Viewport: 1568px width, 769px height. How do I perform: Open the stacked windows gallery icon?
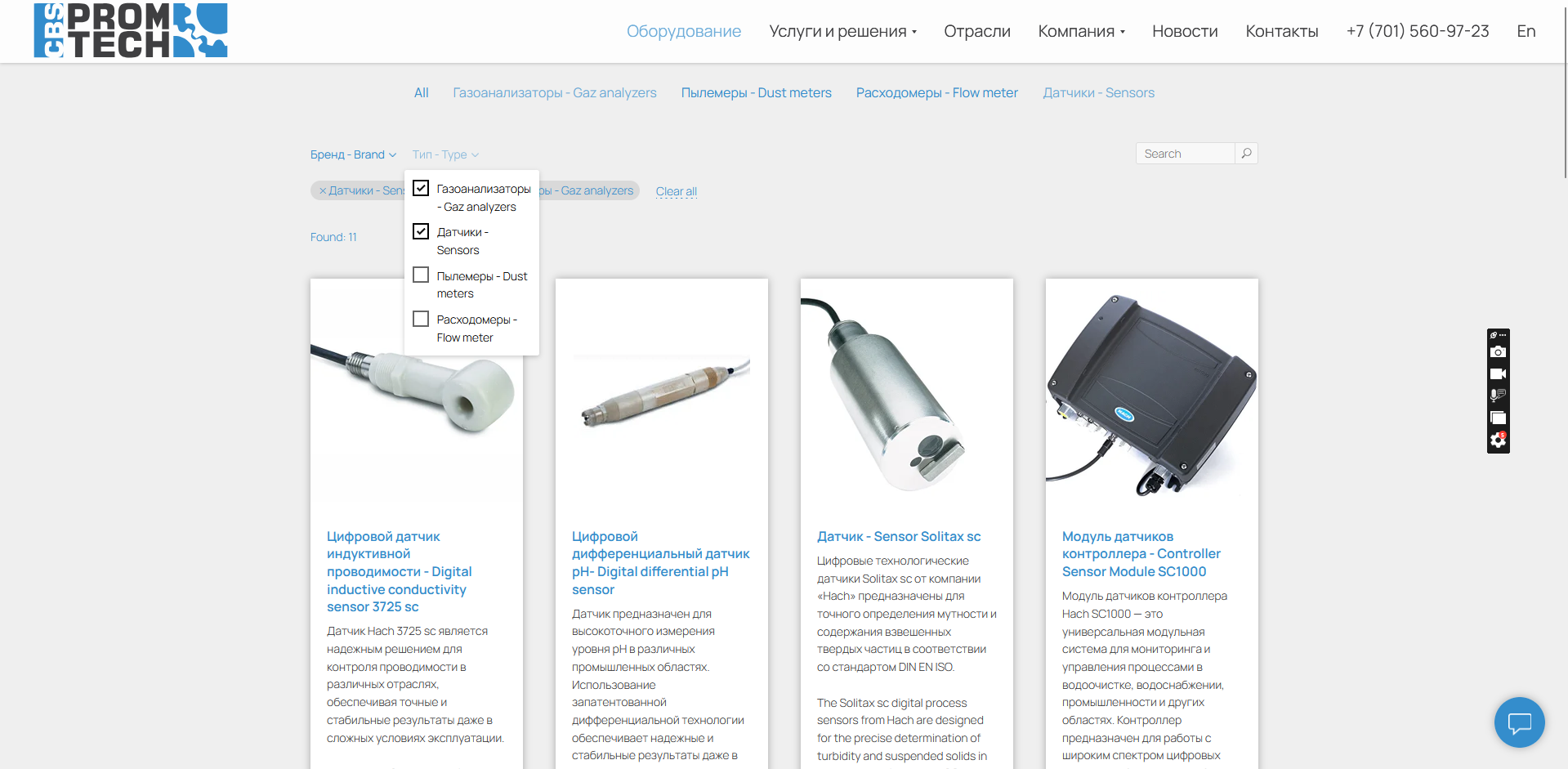coord(1498,418)
